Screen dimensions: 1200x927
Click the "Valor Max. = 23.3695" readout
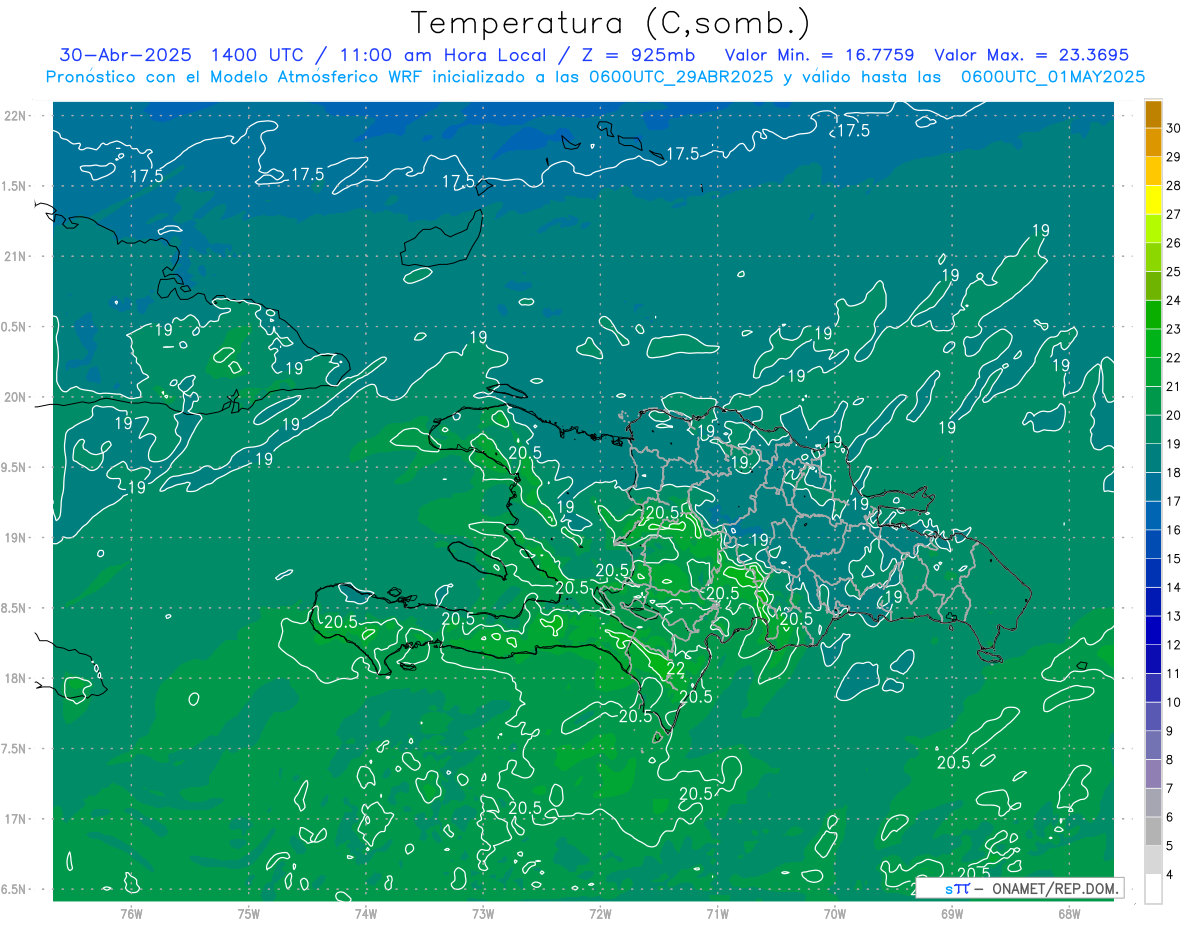[x=1032, y=55]
